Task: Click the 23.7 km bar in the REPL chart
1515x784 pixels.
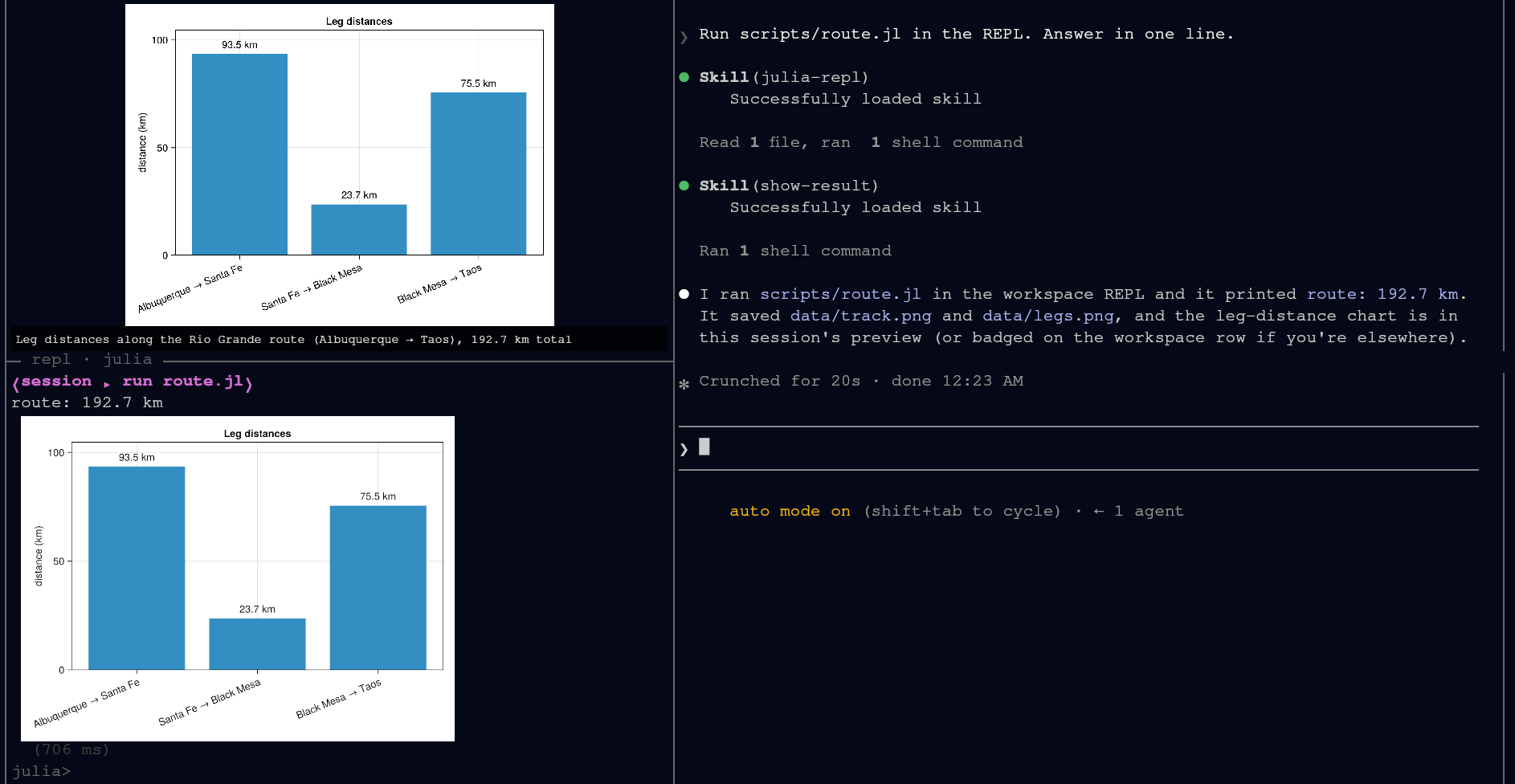Action: [x=257, y=643]
